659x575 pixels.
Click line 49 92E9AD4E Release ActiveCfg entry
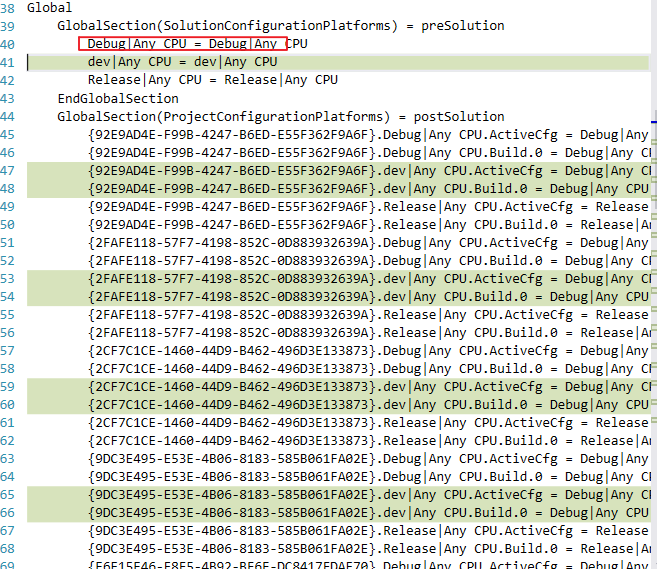tap(369, 207)
